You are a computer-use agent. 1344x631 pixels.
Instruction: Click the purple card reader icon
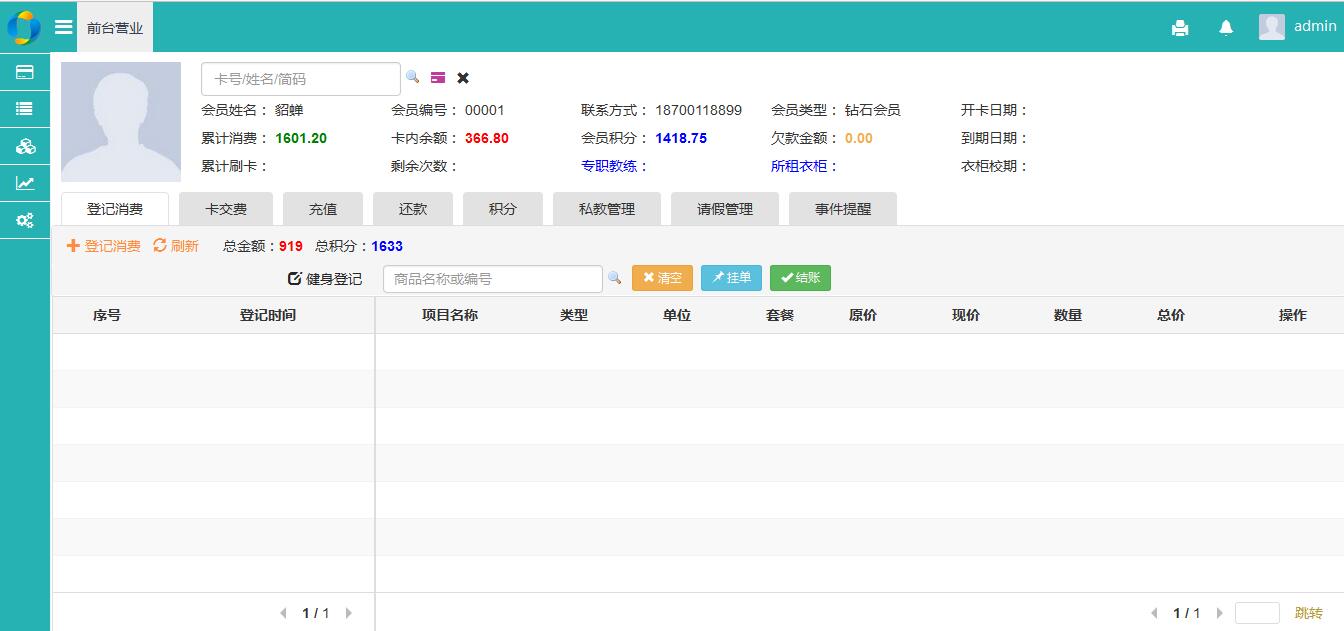coord(438,78)
